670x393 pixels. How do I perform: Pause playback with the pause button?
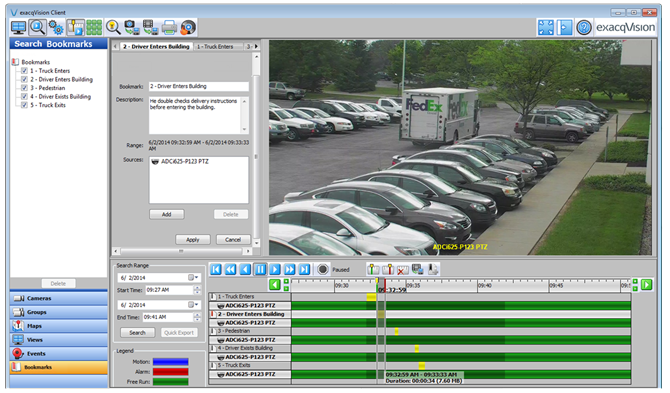pos(260,270)
